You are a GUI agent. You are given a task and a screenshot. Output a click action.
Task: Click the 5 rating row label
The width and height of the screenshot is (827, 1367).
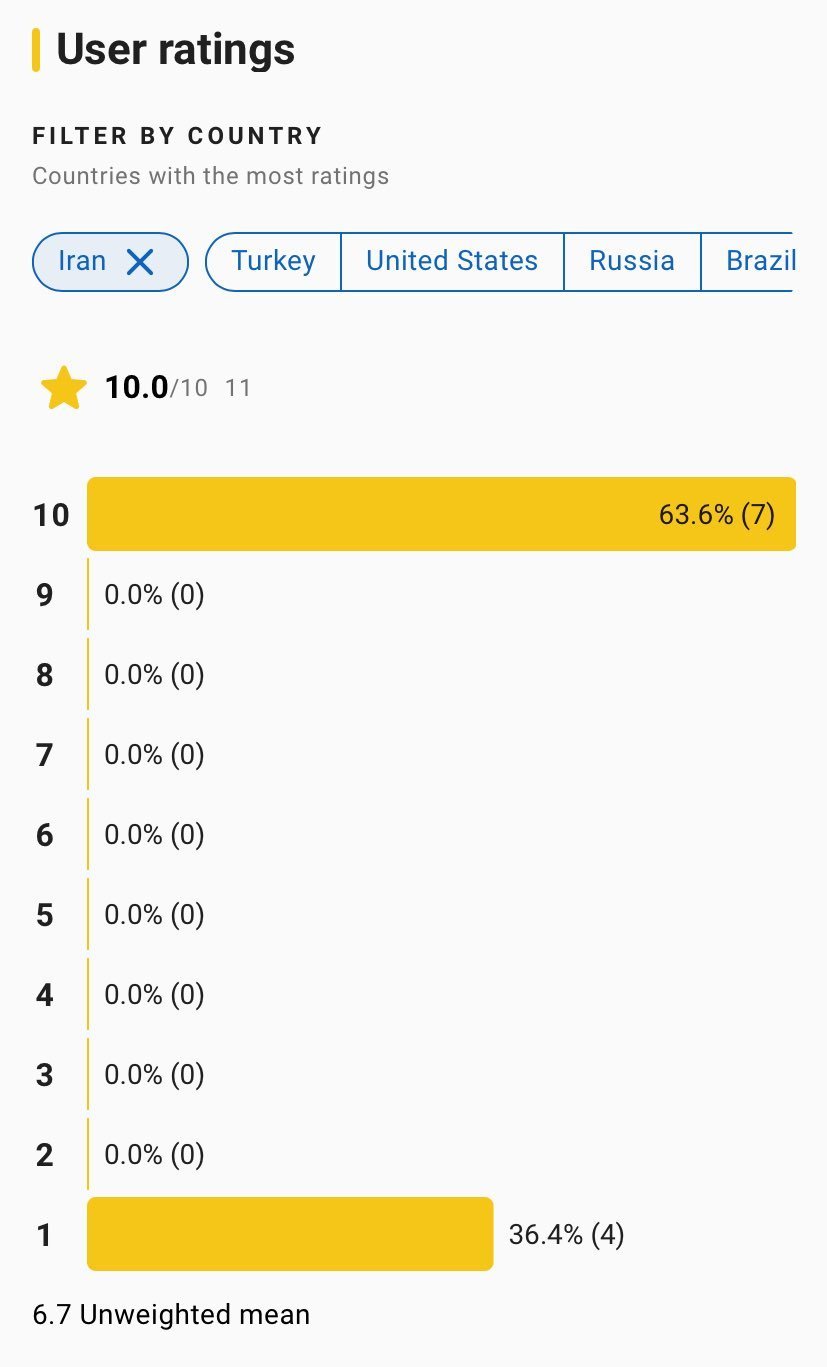(x=45, y=915)
